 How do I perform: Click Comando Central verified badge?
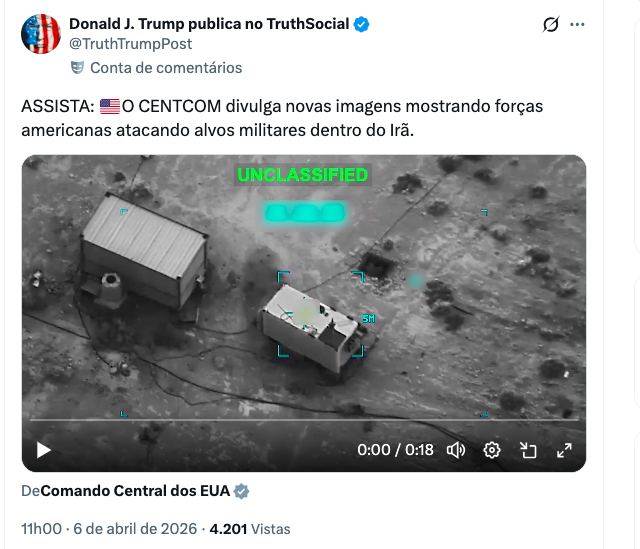(x=241, y=491)
